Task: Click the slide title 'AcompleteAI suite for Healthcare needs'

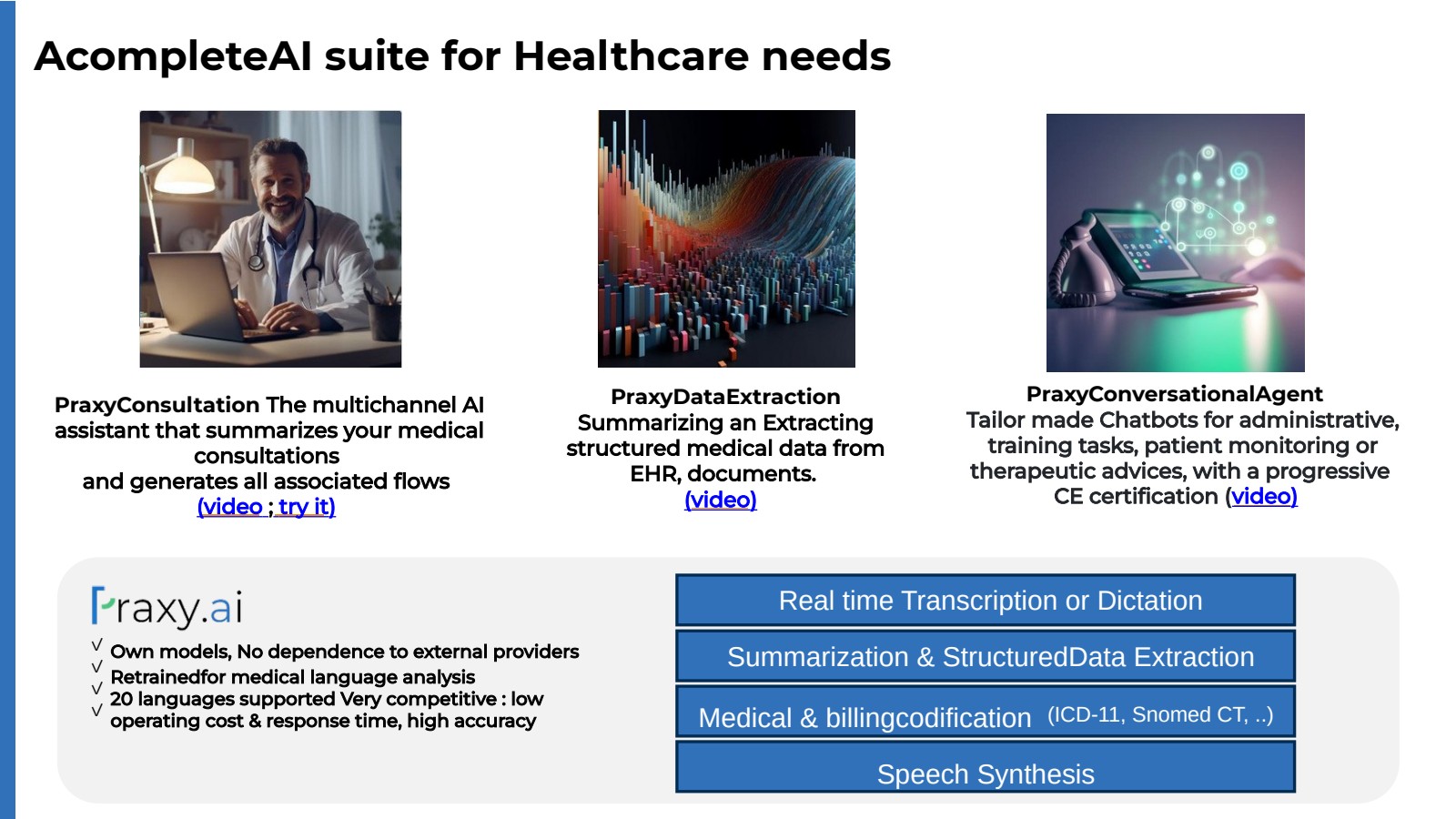Action: tap(462, 56)
